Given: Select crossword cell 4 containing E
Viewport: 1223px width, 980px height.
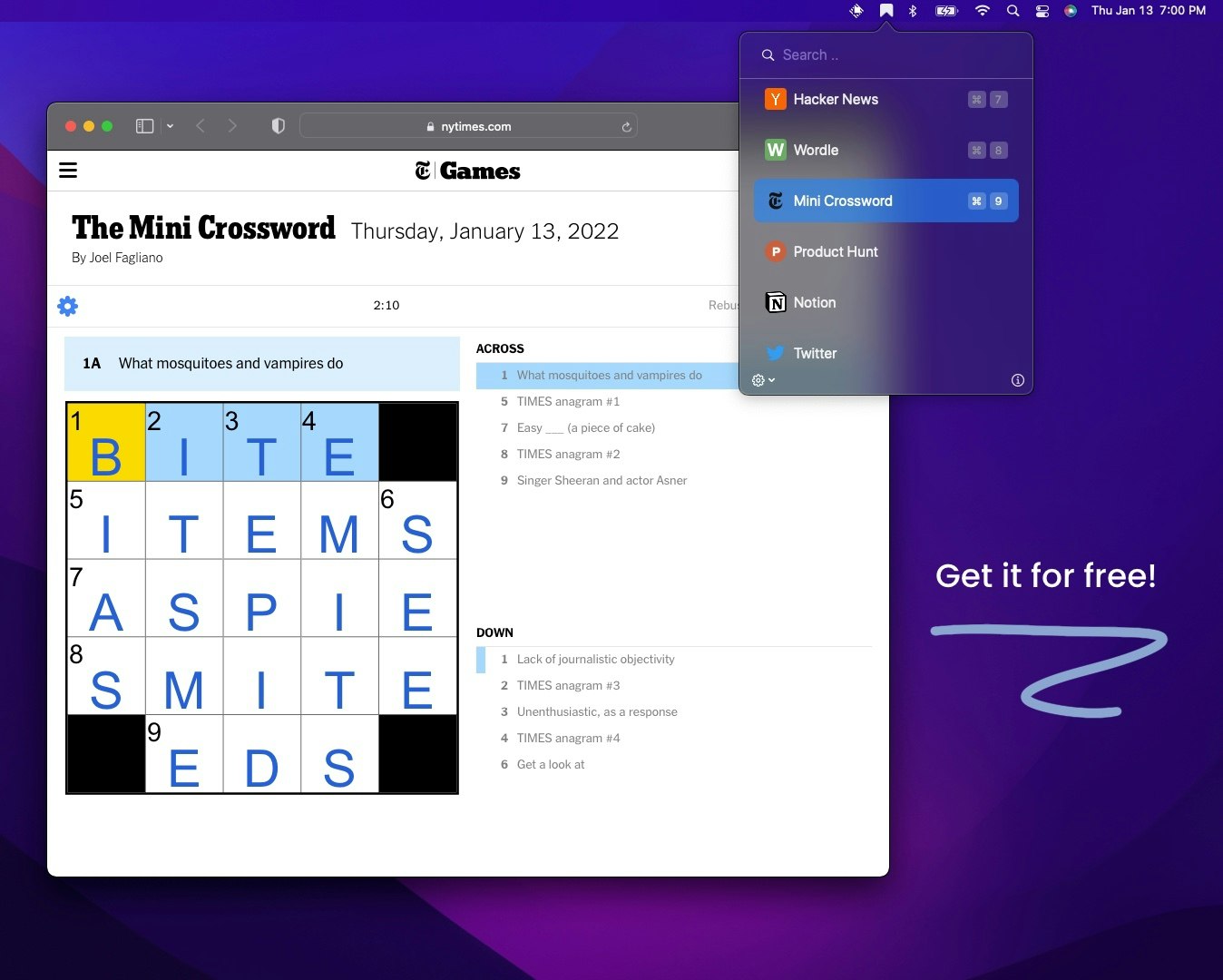Looking at the screenshot, I should click(x=339, y=442).
